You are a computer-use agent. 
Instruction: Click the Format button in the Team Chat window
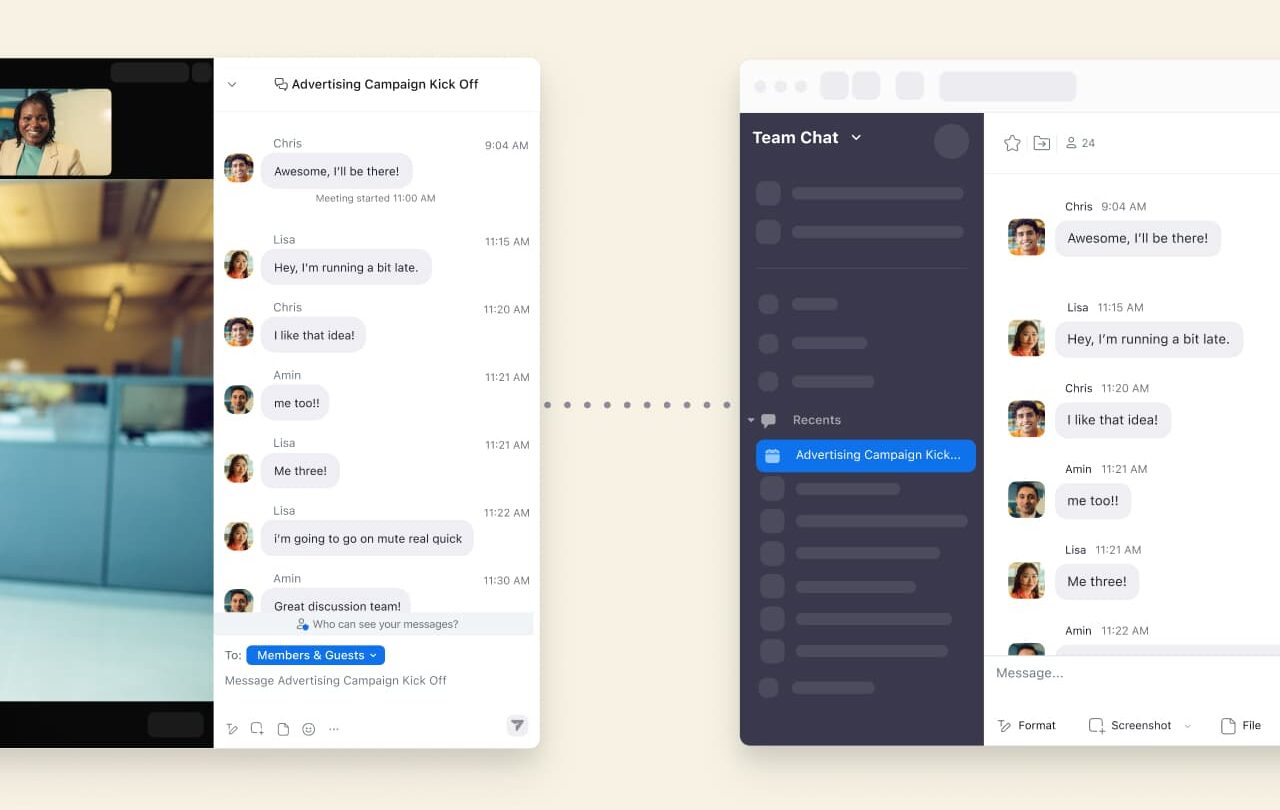[x=1027, y=726]
